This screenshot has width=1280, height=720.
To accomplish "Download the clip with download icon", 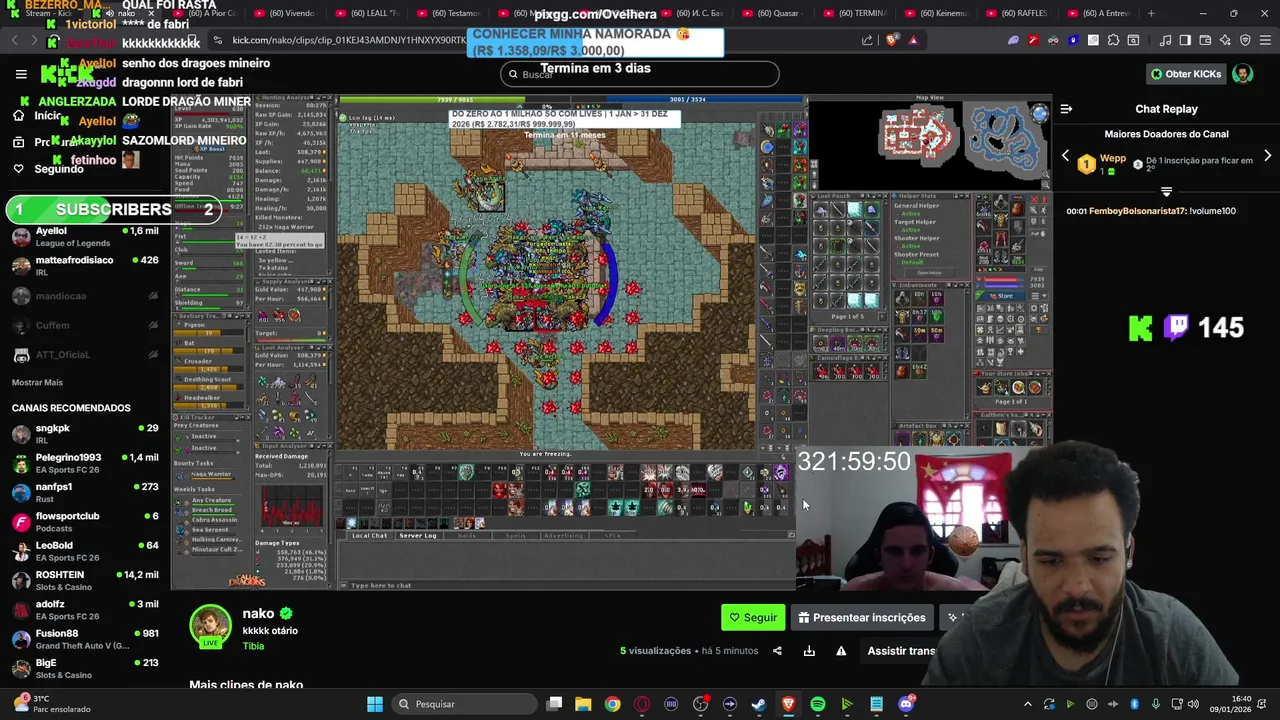I will click(809, 651).
